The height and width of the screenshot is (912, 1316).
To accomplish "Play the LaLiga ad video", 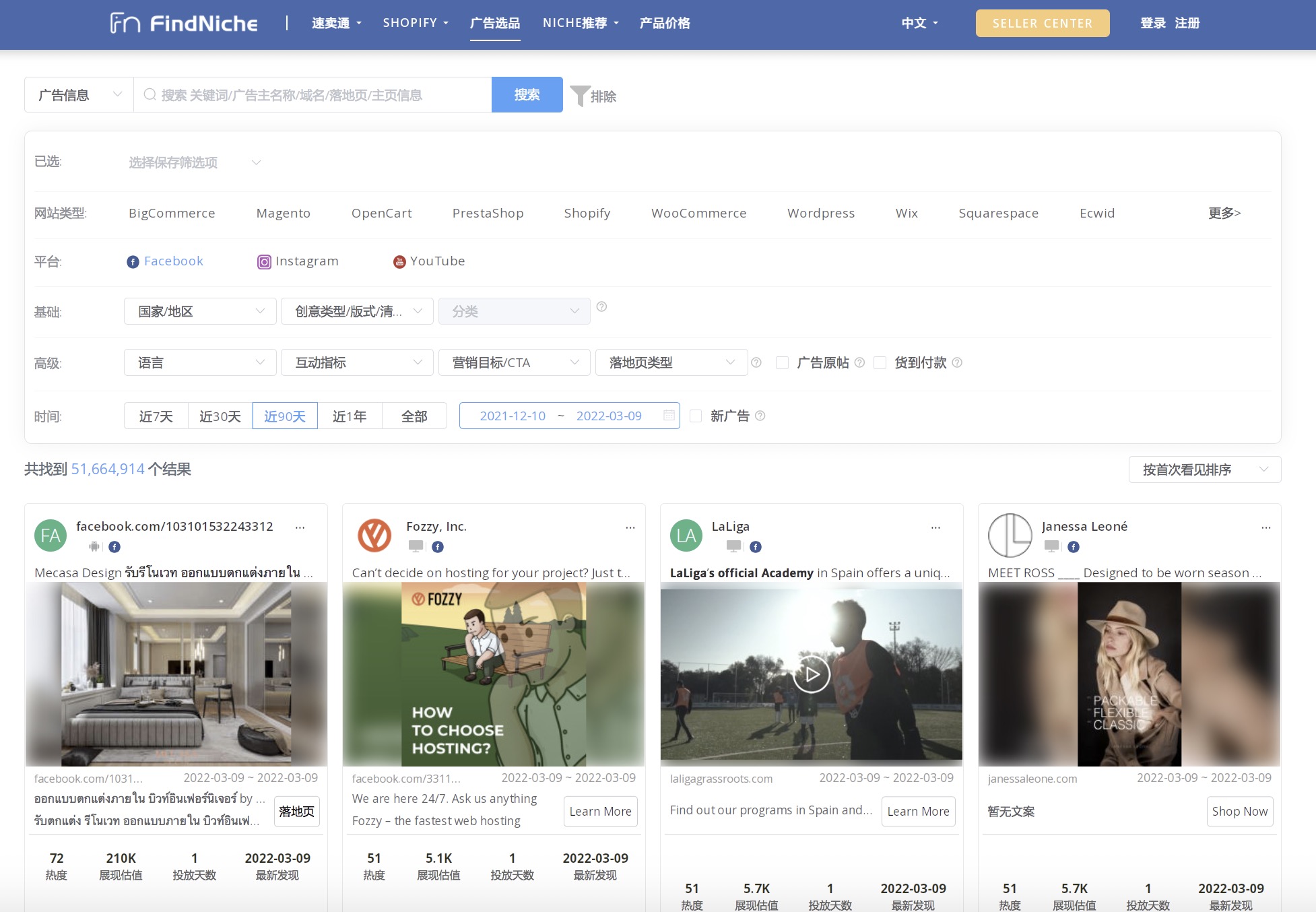I will [x=811, y=674].
